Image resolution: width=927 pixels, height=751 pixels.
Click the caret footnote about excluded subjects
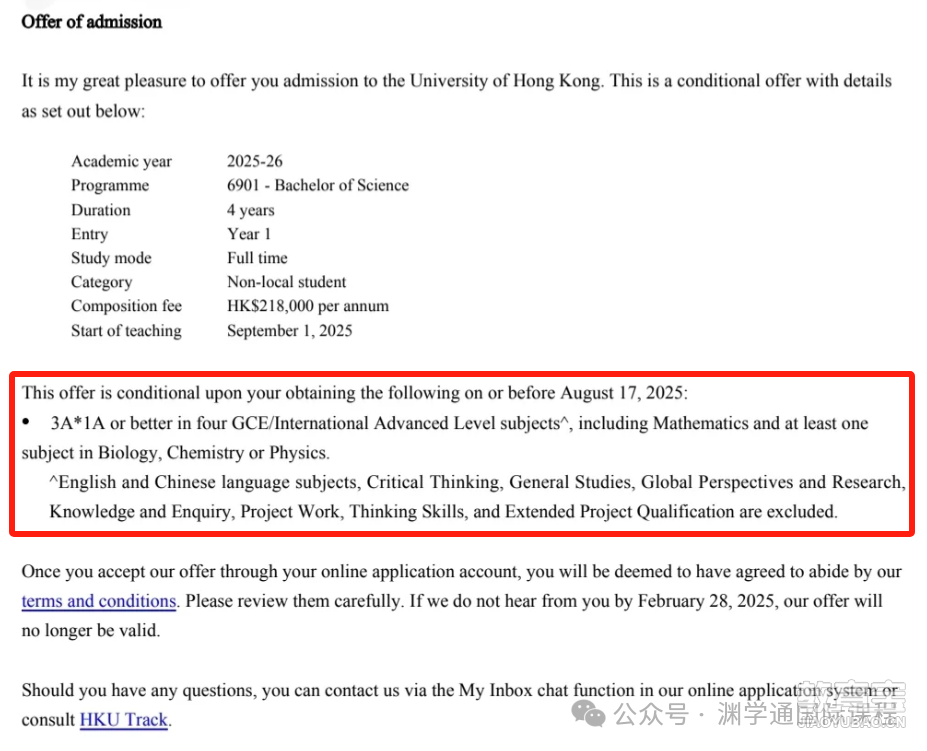478,497
